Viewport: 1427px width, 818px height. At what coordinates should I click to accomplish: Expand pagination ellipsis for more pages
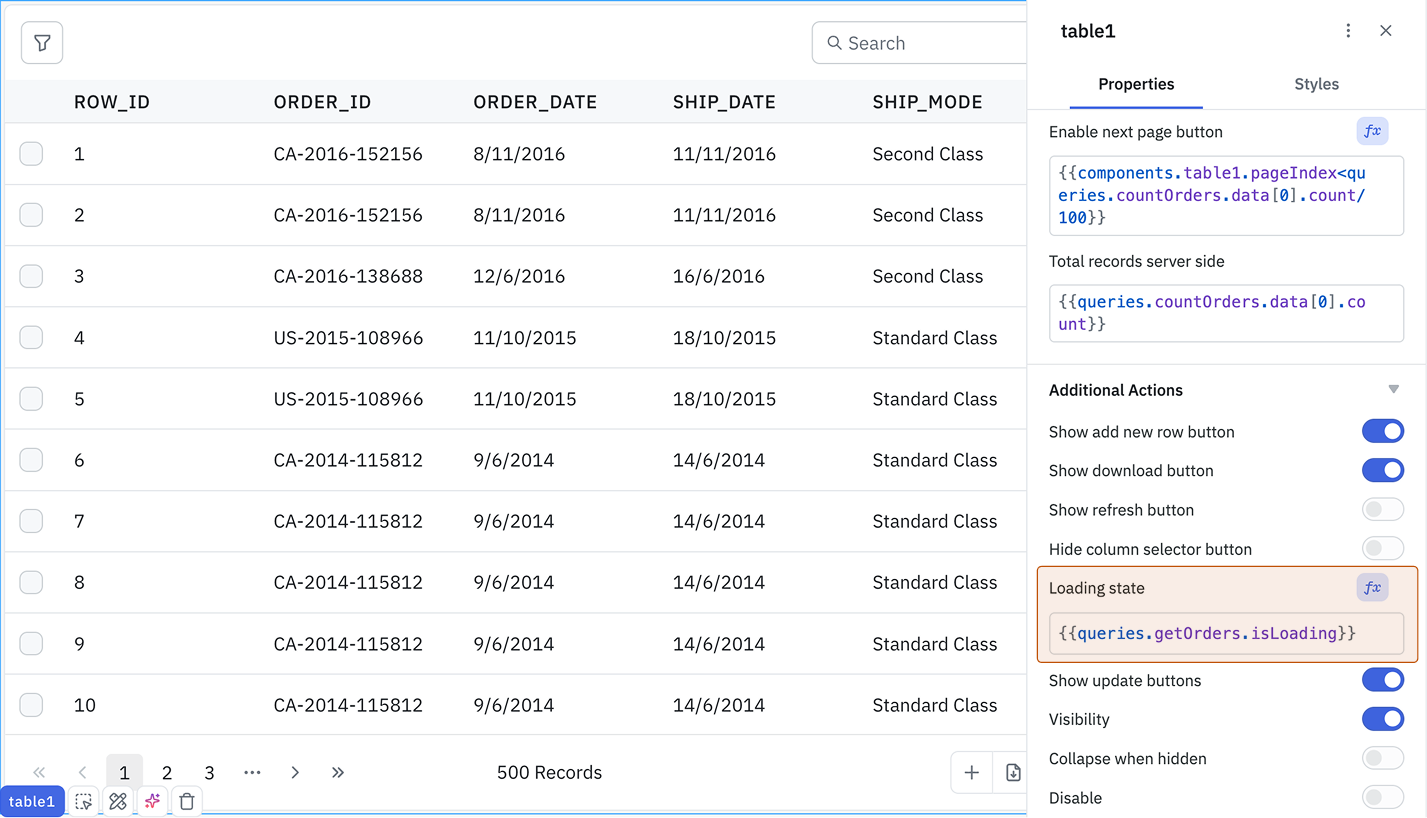click(252, 772)
